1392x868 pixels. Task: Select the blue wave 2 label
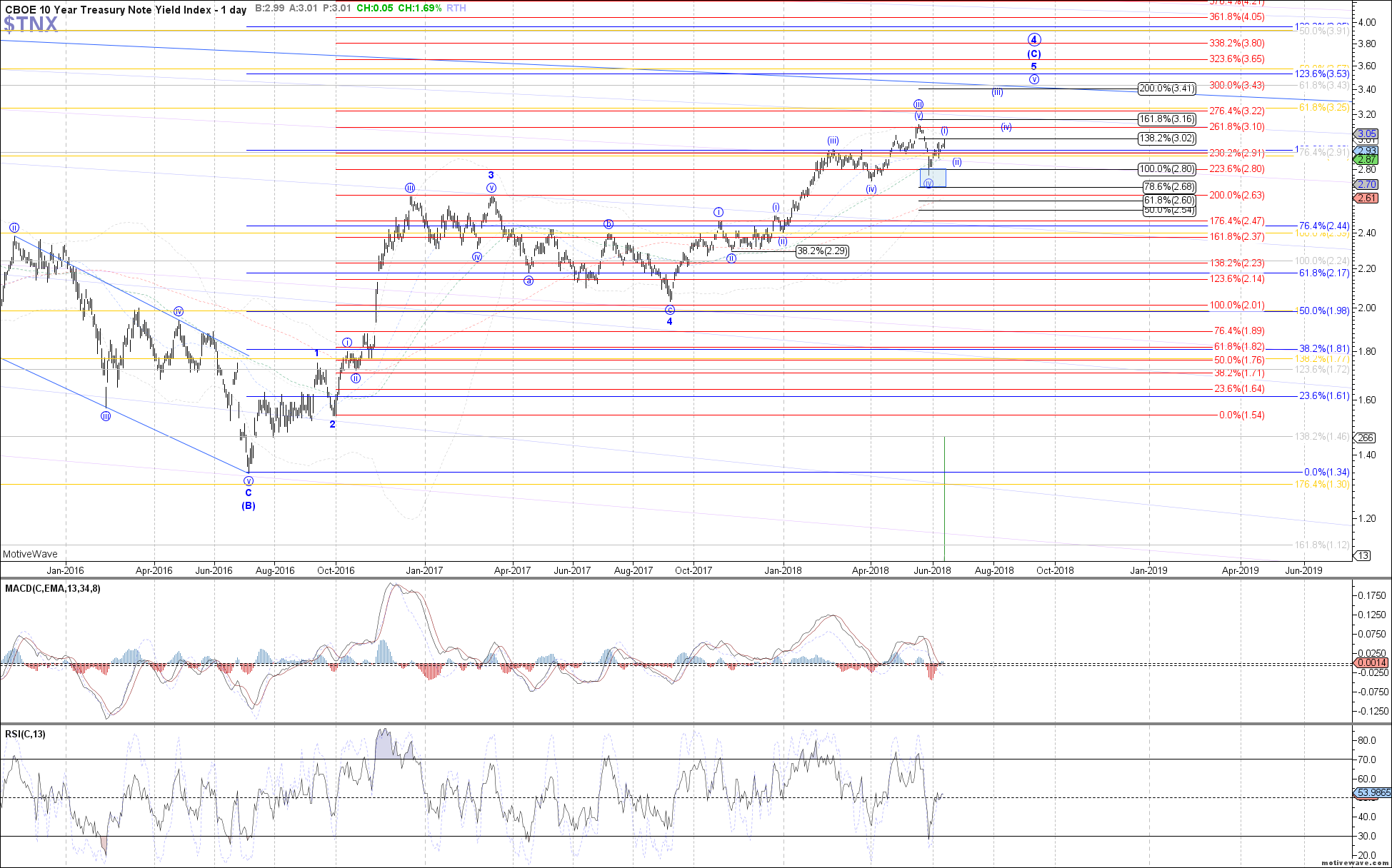pos(332,424)
